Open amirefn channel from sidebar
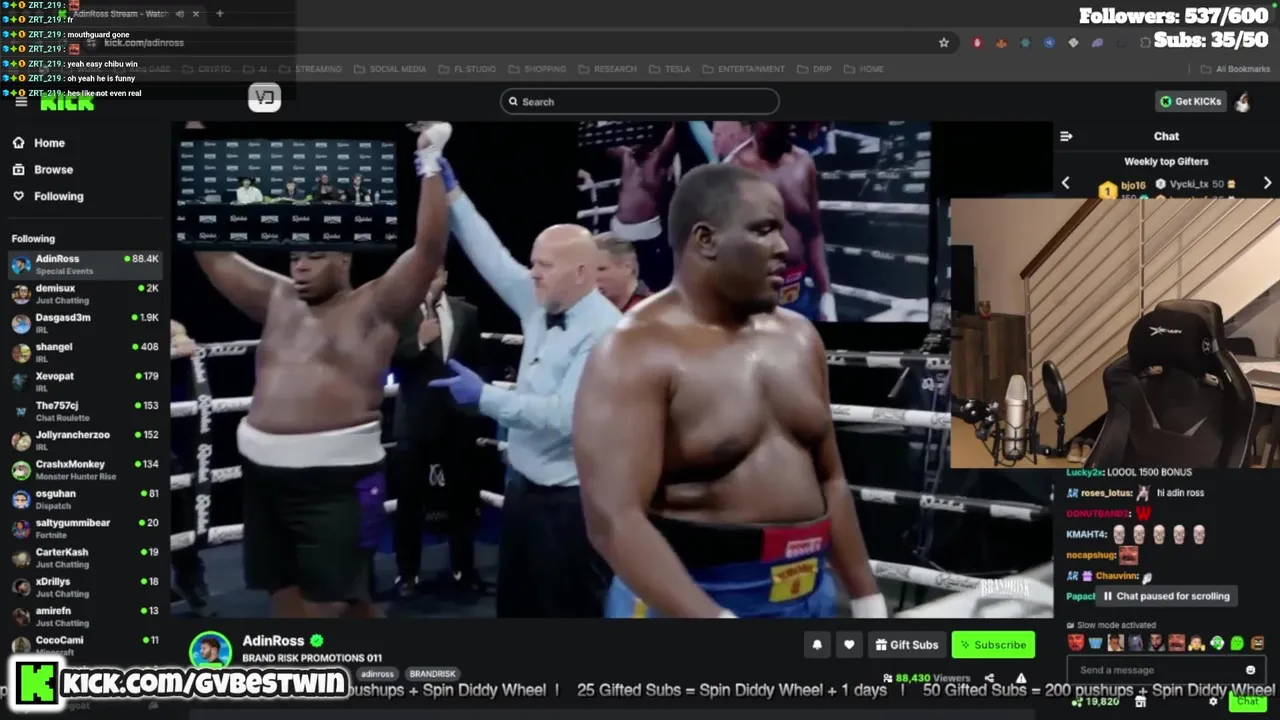Viewport: 1280px width, 720px height. point(85,616)
